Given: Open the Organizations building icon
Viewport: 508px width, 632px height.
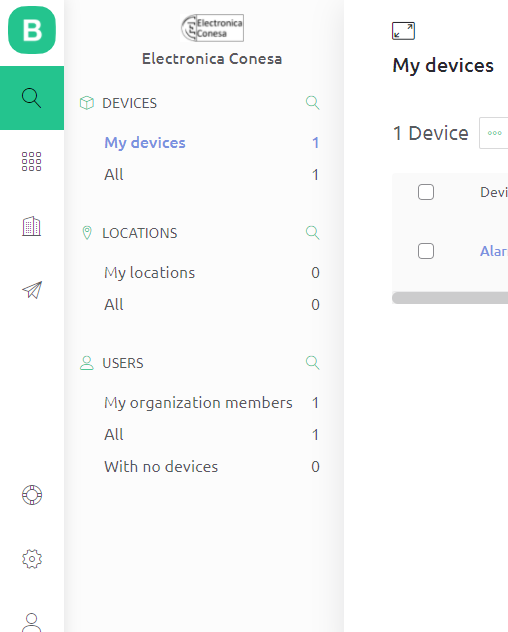Looking at the screenshot, I should (31, 226).
